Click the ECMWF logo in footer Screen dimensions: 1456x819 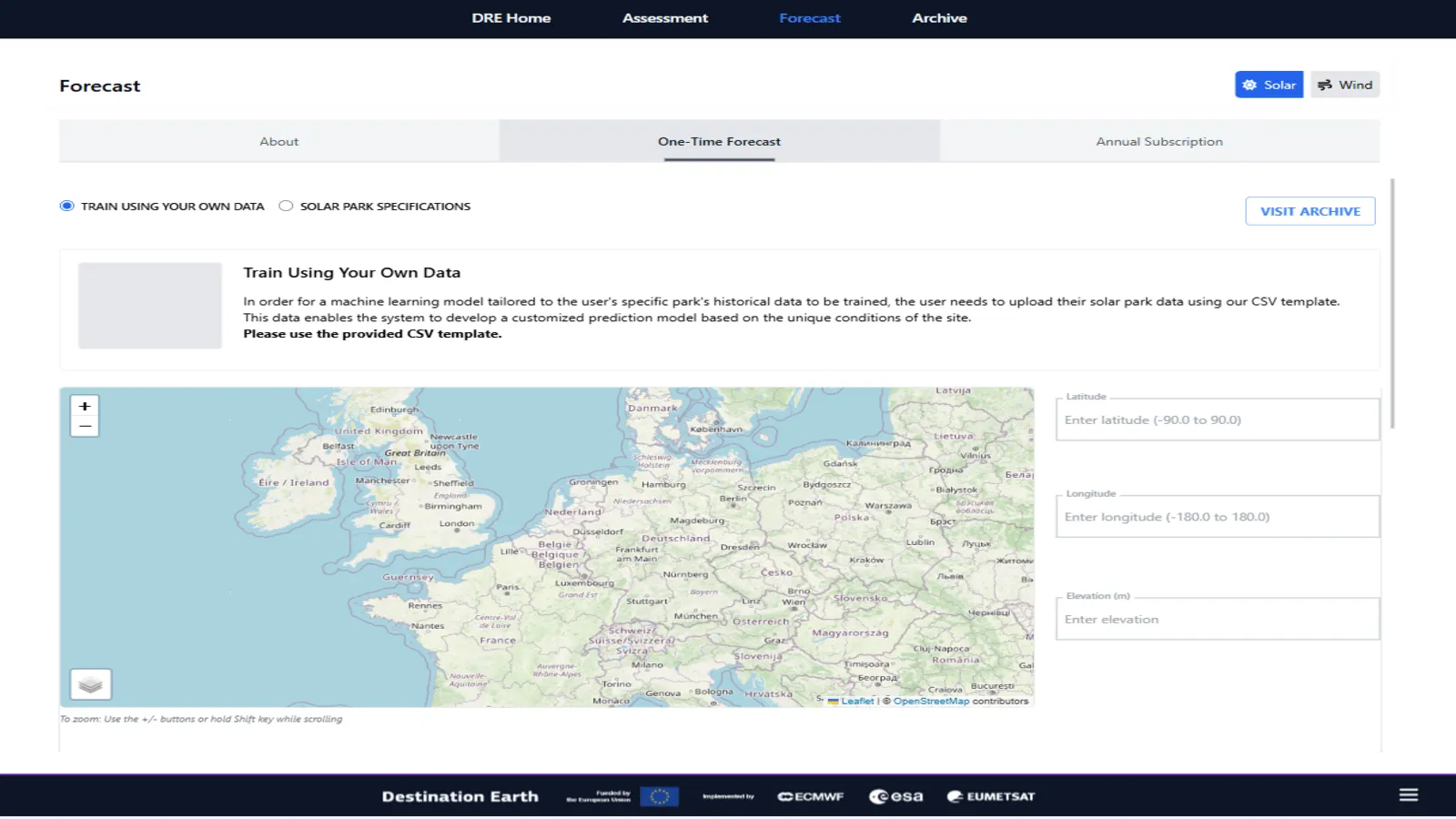pyautogui.click(x=810, y=796)
